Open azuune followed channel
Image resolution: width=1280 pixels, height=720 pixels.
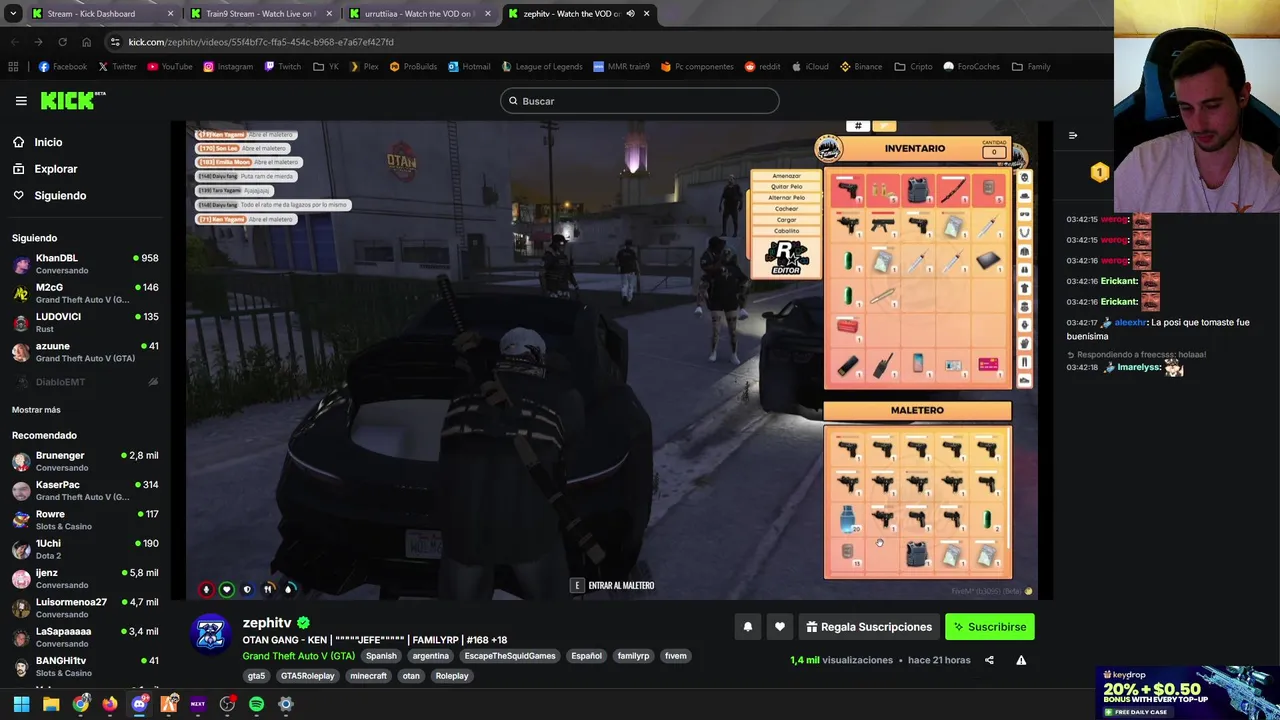click(x=85, y=352)
